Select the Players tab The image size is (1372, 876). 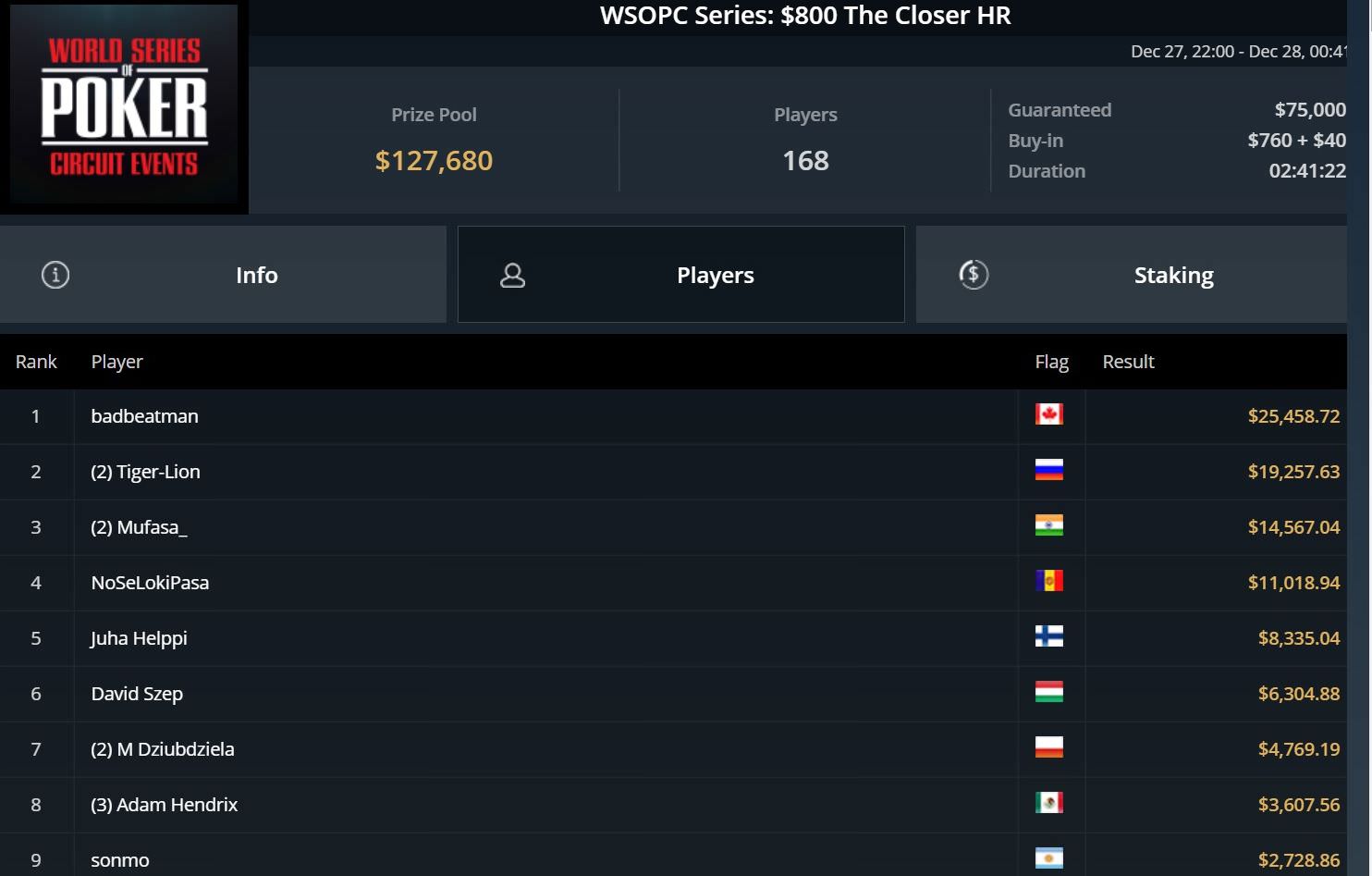[x=681, y=275]
